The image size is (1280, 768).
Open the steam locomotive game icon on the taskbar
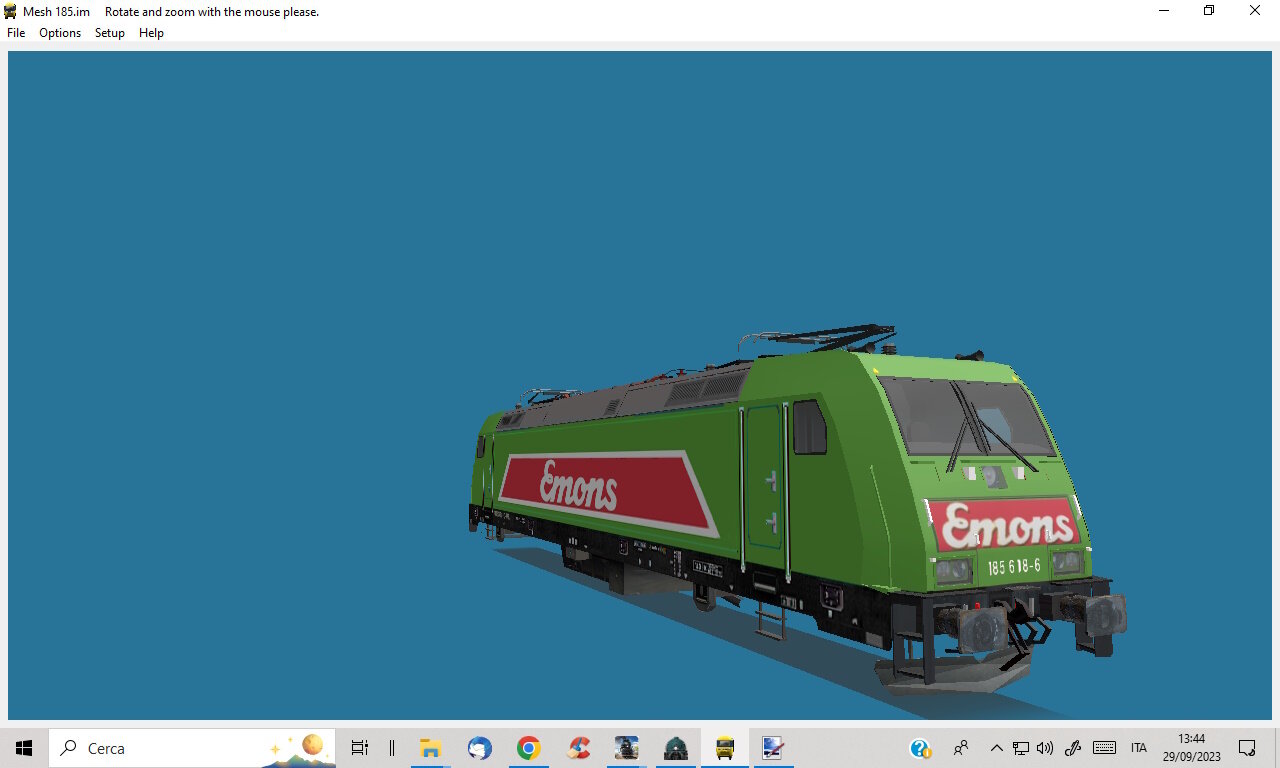(627, 748)
